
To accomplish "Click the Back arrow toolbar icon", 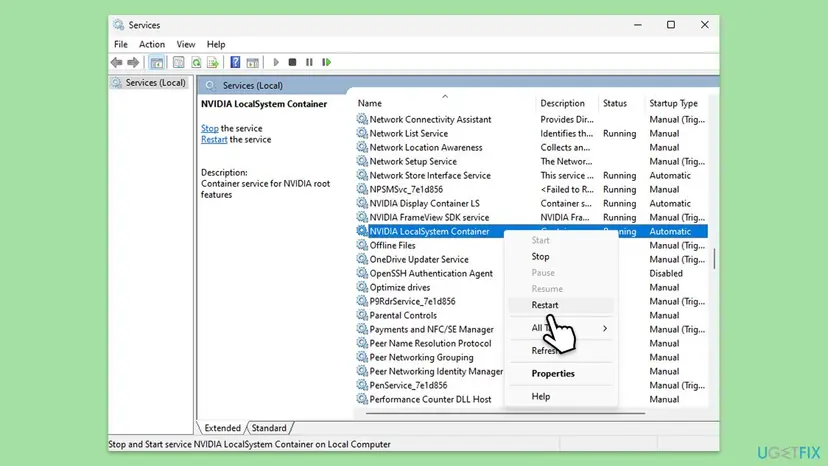I will pyautogui.click(x=117, y=62).
